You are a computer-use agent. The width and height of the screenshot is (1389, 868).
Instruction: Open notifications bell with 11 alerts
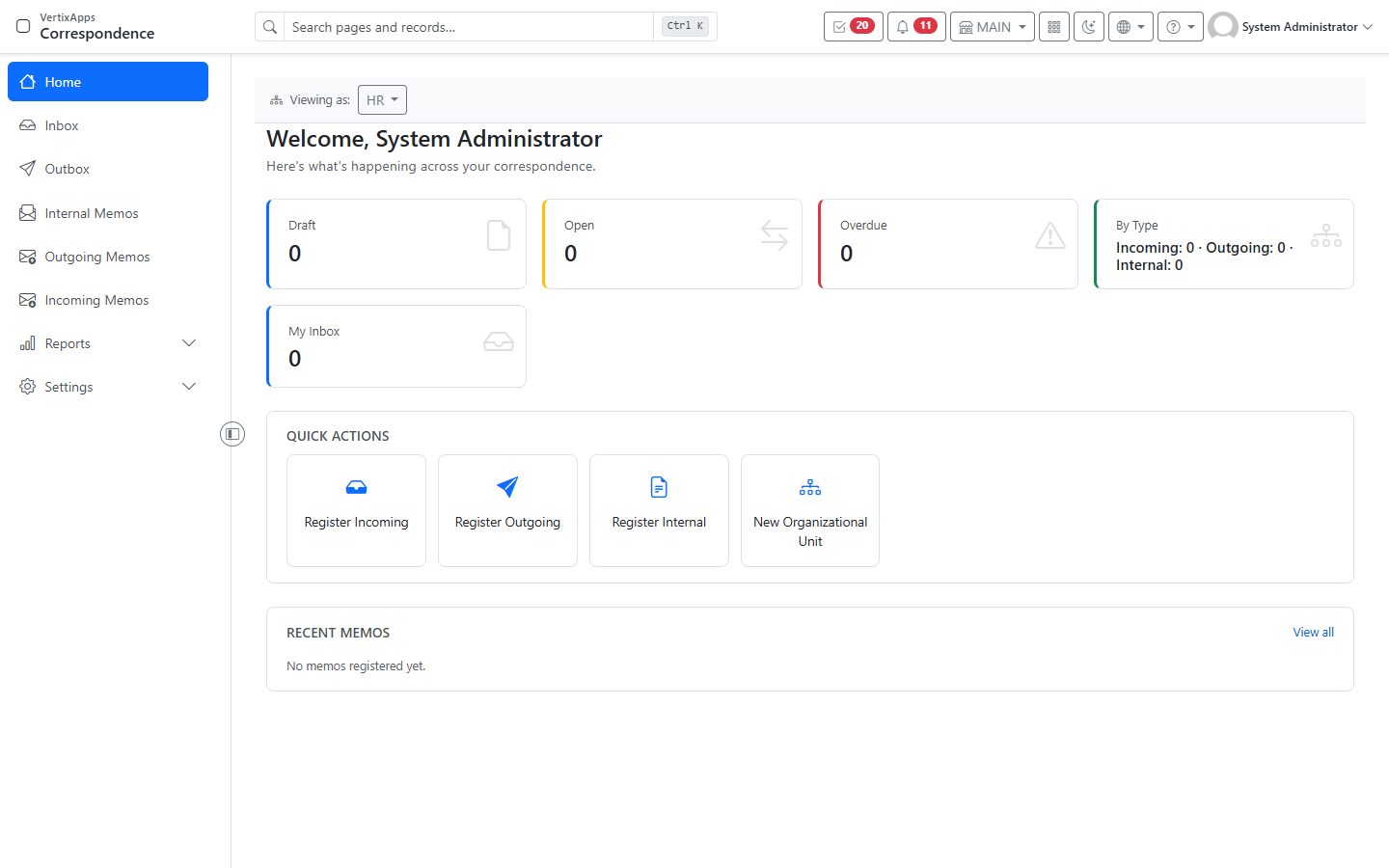[915, 27]
